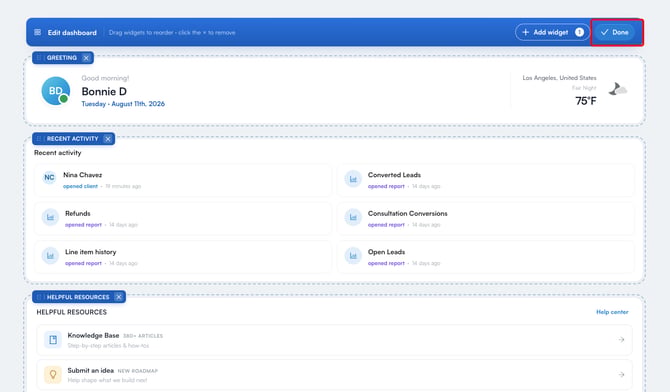Remove the Helpful Resources widget

pyautogui.click(x=119, y=297)
